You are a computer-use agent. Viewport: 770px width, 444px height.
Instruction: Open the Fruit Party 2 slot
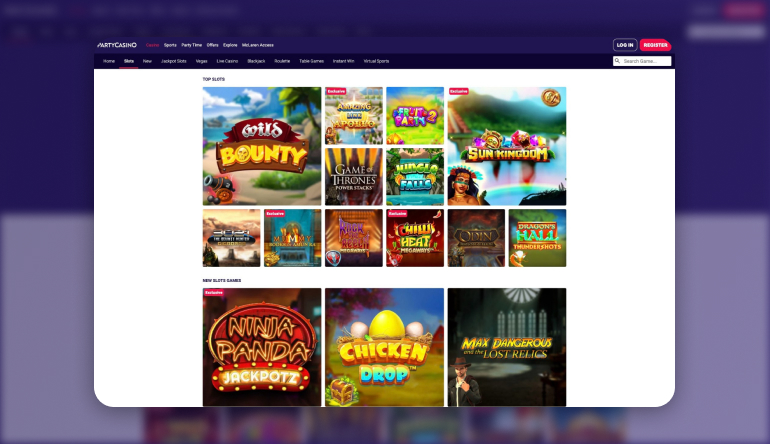415,115
